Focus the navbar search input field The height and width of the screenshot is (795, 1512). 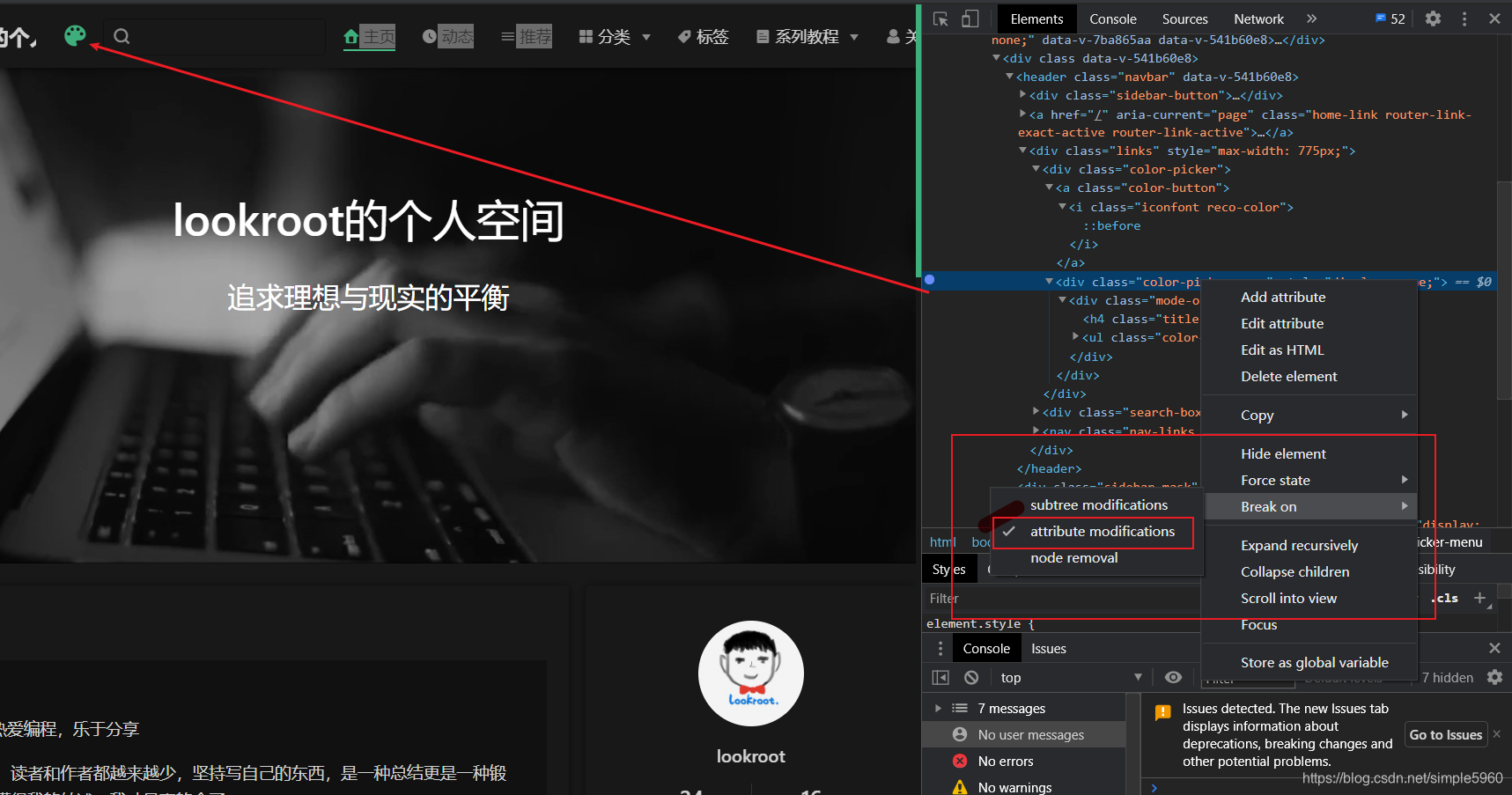pos(214,36)
